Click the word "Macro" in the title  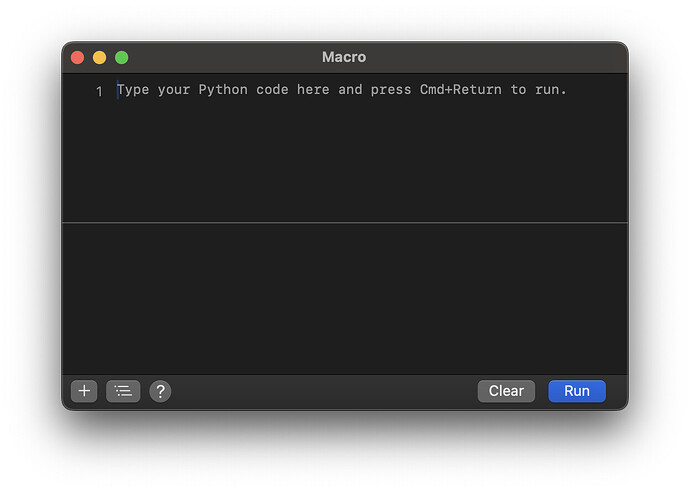pyautogui.click(x=344, y=57)
